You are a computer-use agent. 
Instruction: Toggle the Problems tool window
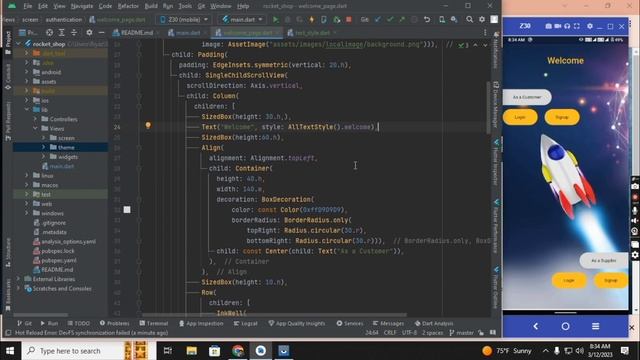[114, 323]
